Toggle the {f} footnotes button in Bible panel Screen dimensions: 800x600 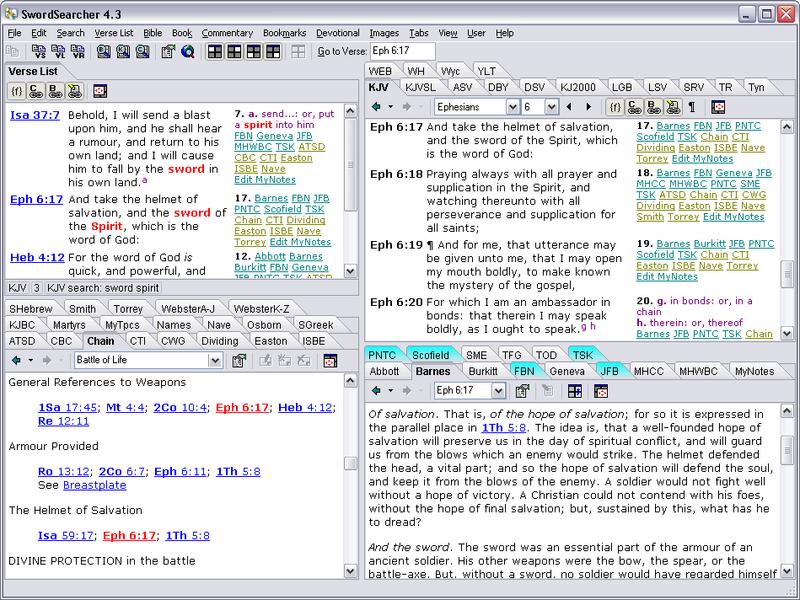pos(615,107)
